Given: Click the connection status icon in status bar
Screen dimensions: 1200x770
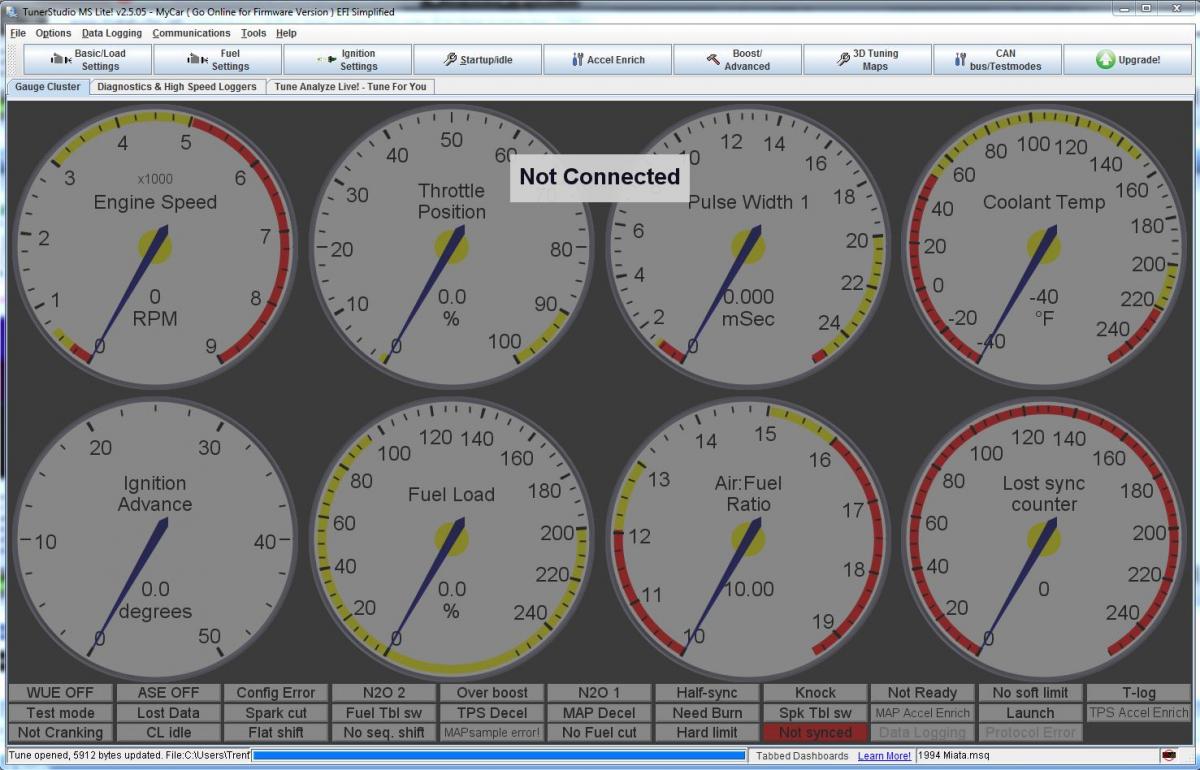Looking at the screenshot, I should point(1169,755).
